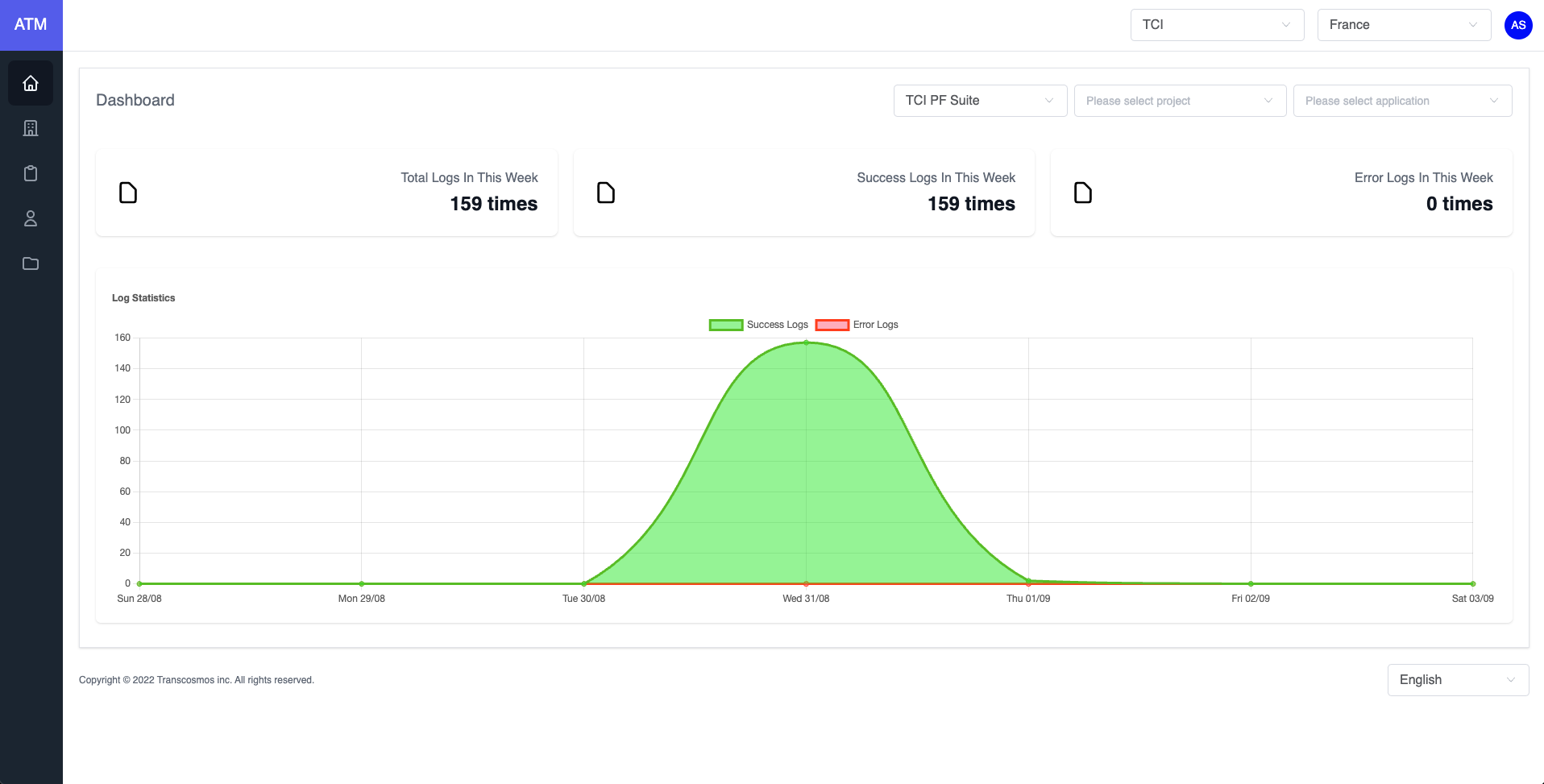The width and height of the screenshot is (1544, 784).
Task: Click the ATM logo
Action: [x=31, y=25]
